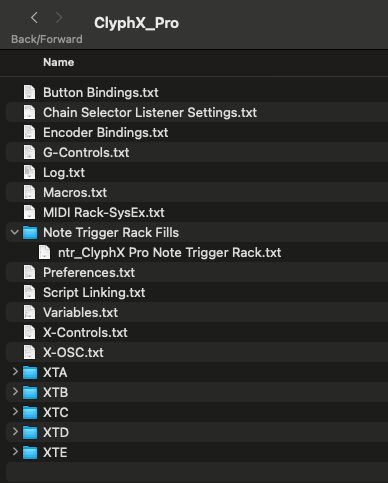Select the 'Preferences.txt' file name

point(89,273)
